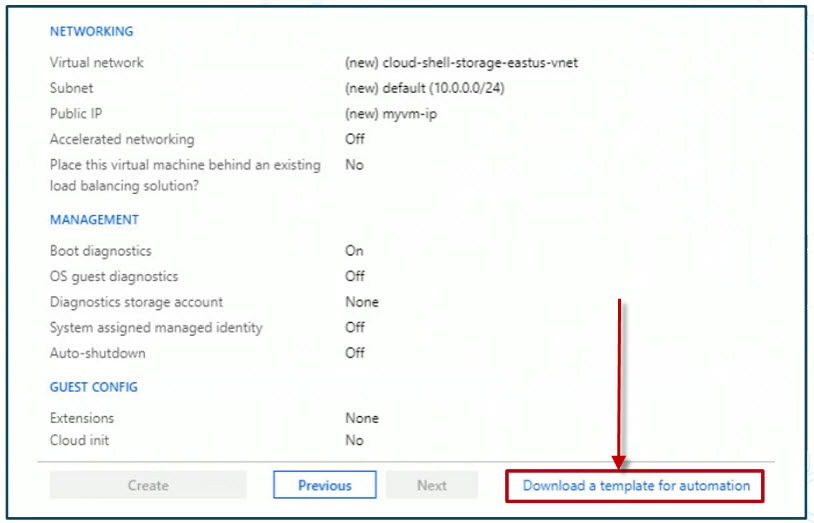Click the Extensions None value
The width and height of the screenshot is (814, 523).
(362, 418)
